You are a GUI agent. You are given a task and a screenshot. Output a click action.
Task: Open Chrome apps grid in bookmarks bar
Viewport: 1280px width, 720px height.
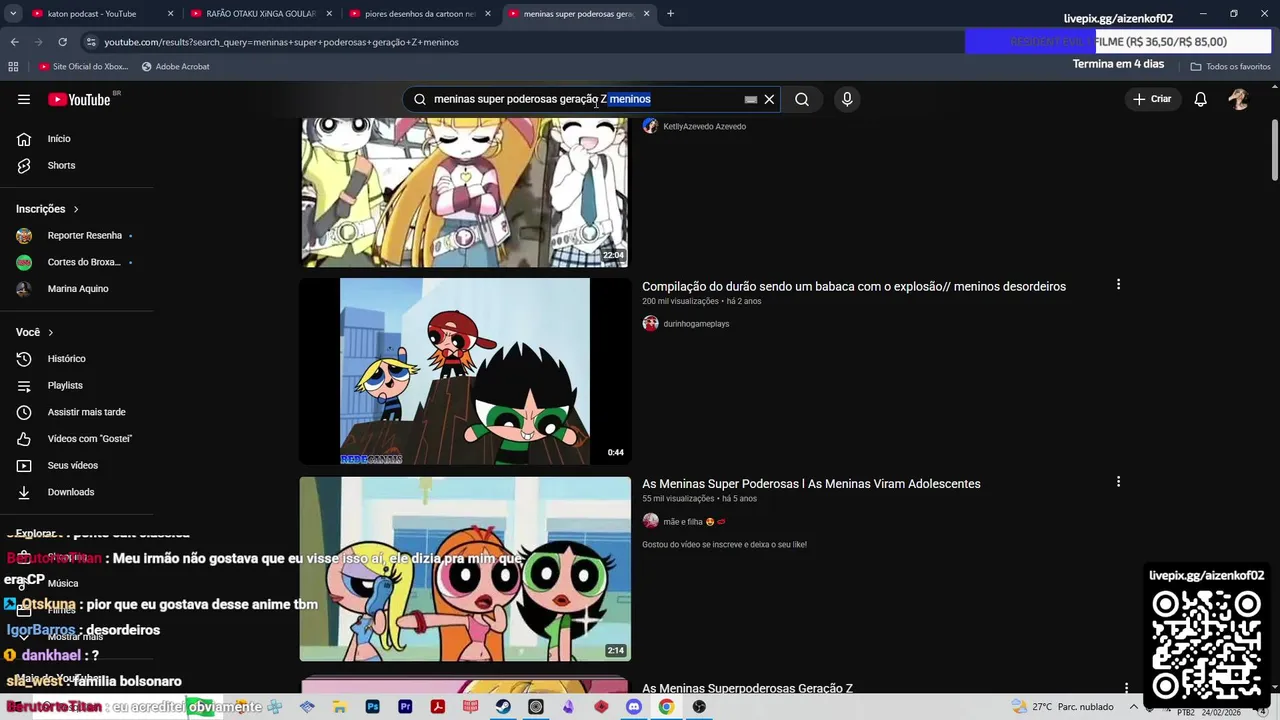point(13,67)
